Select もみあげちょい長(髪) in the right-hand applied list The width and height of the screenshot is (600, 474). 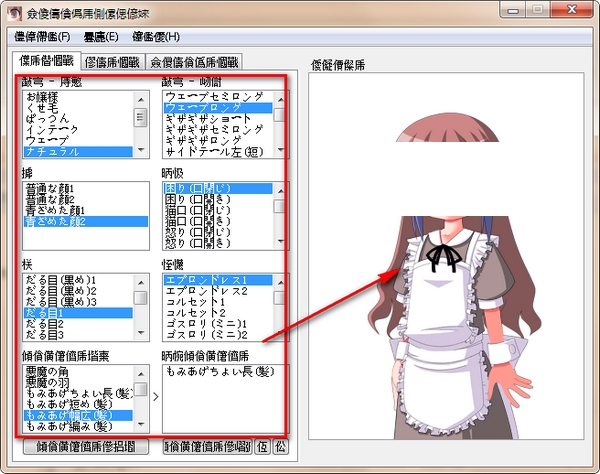(224, 371)
